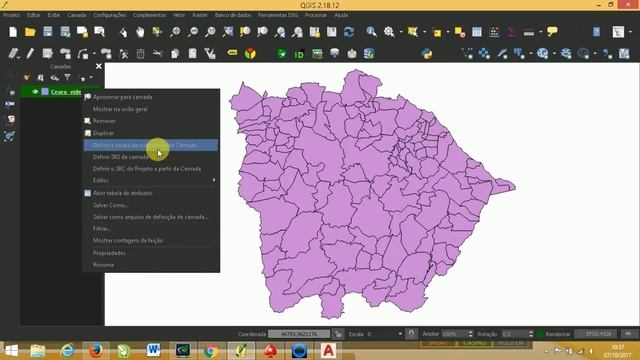
Task: Toggle the scale lock button
Action: (411, 333)
